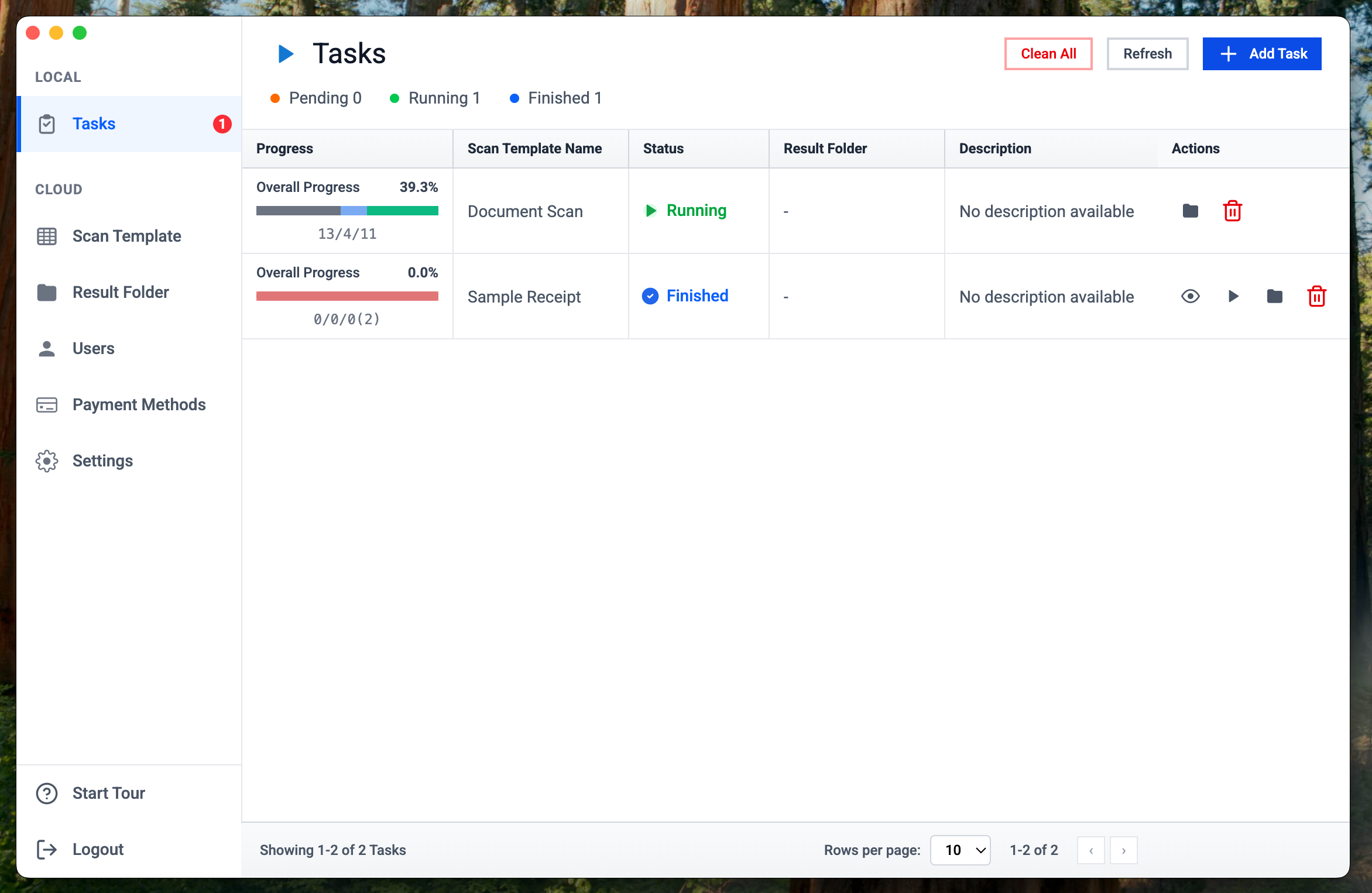
Task: Click the Users icon in the sidebar
Action: coord(47,348)
